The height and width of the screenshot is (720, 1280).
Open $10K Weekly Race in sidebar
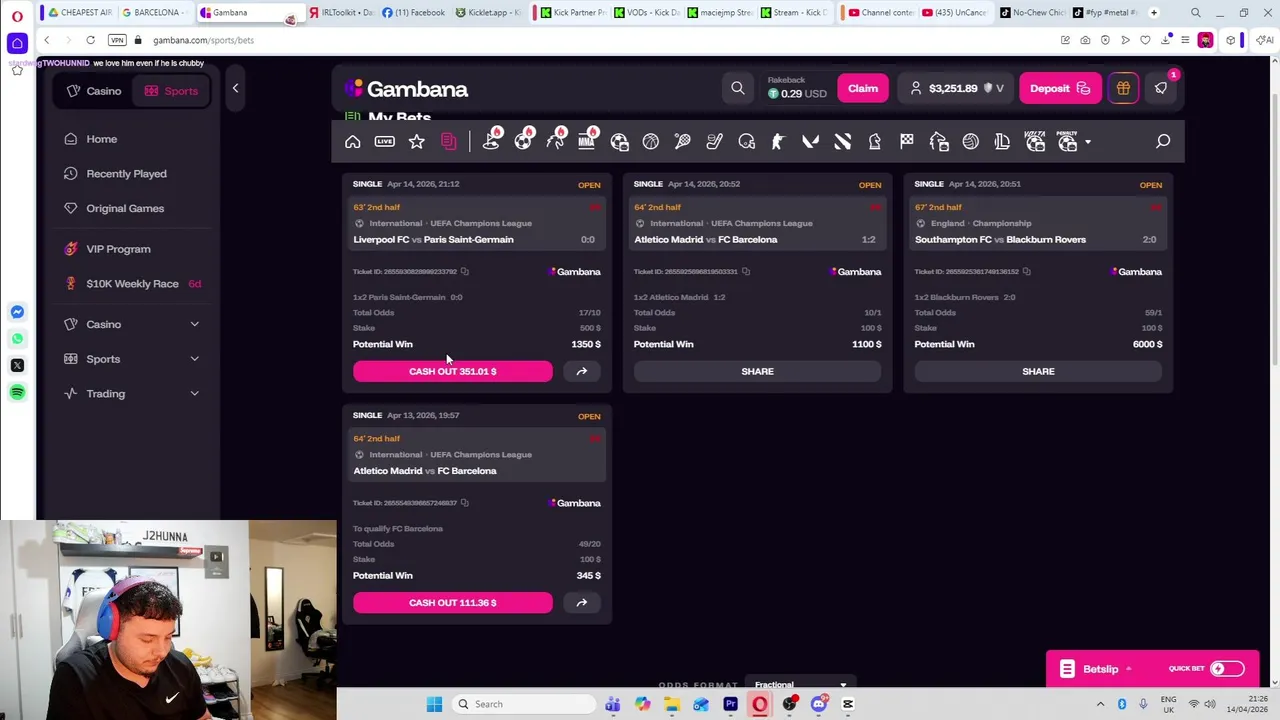(x=132, y=284)
